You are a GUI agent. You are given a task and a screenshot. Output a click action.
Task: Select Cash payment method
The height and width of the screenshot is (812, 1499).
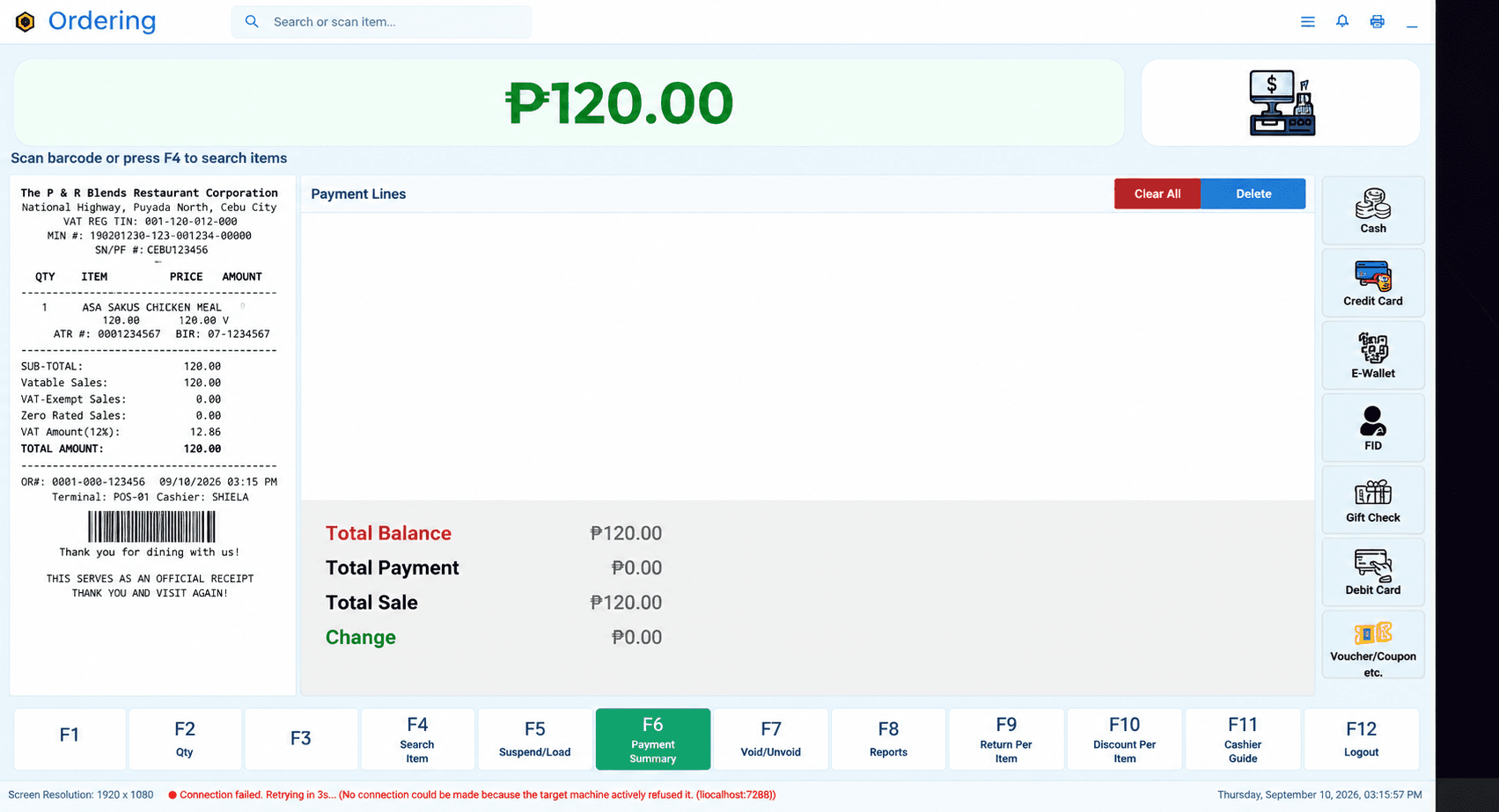point(1372,211)
